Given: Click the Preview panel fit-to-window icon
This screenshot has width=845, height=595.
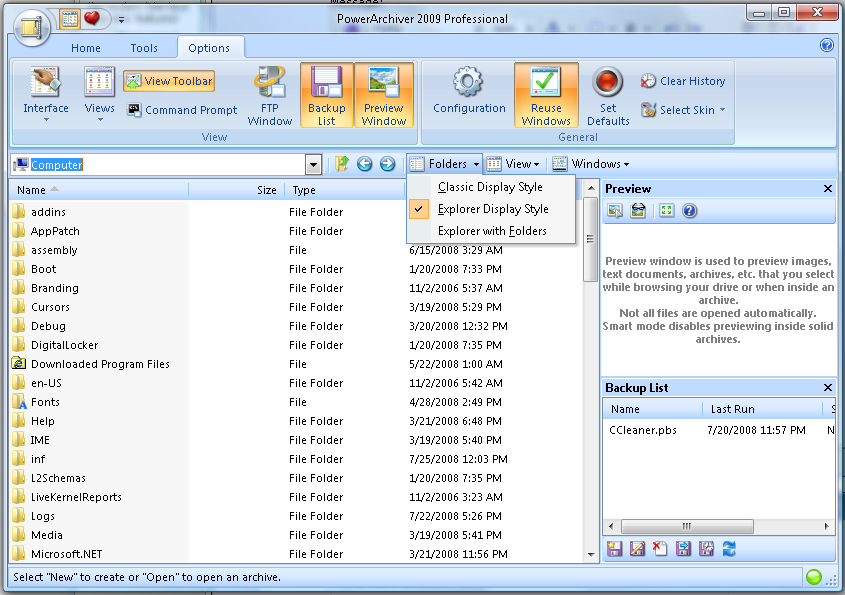Looking at the screenshot, I should point(667,211).
